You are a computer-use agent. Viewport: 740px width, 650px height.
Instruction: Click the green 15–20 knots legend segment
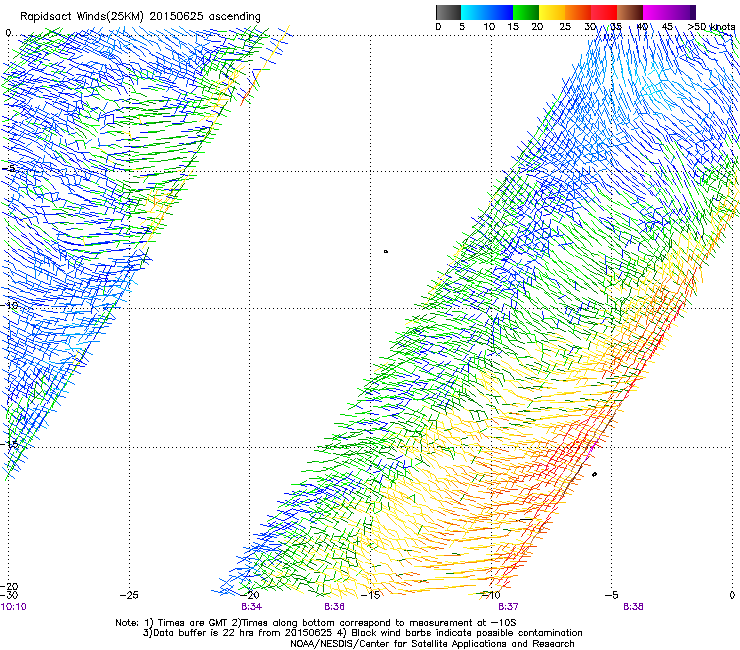click(x=526, y=12)
